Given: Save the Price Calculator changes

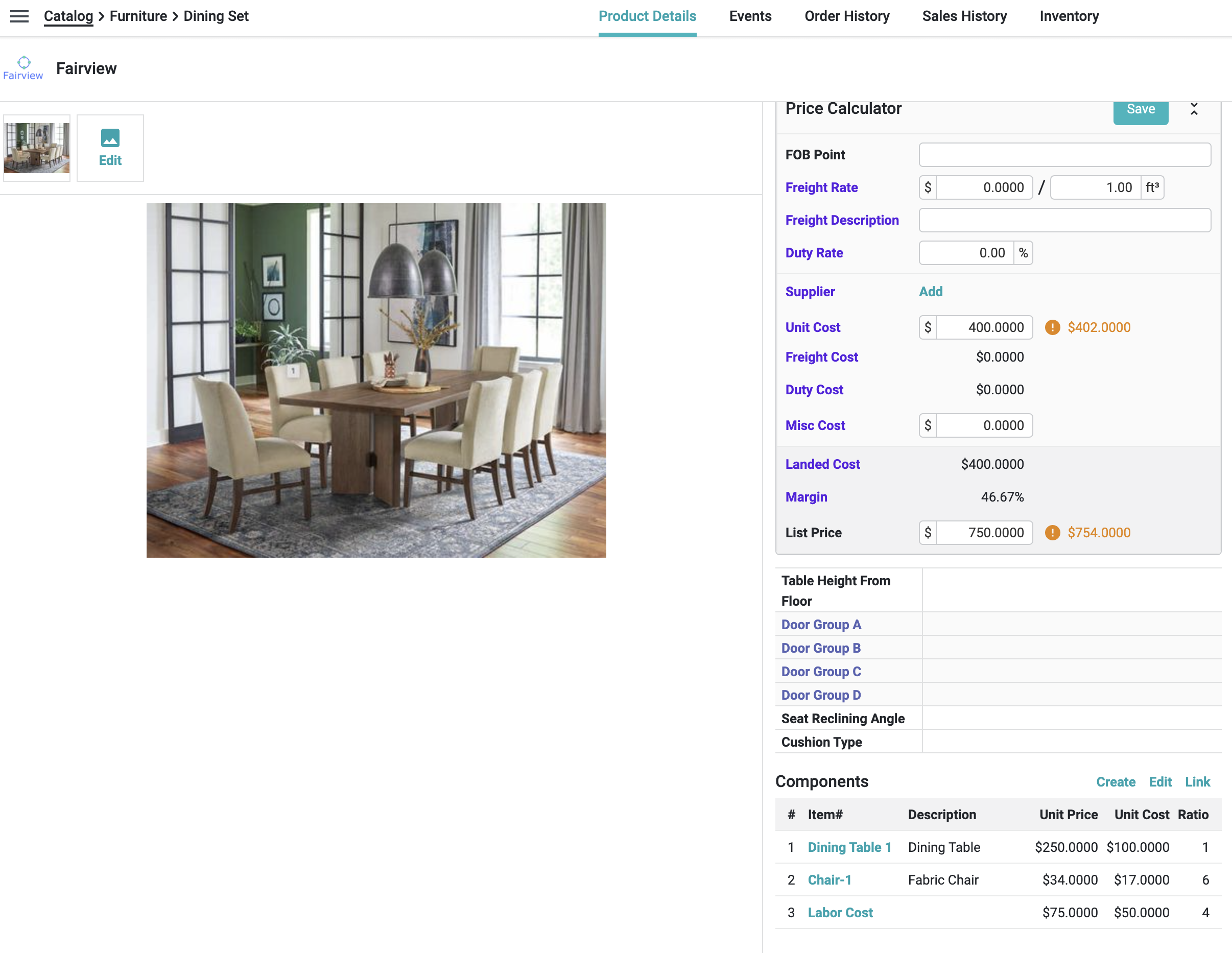Looking at the screenshot, I should click(x=1140, y=110).
